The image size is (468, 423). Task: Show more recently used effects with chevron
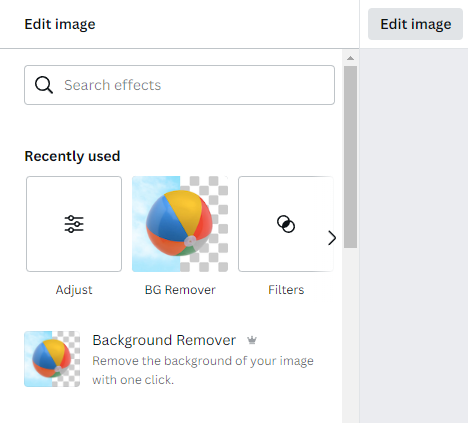[332, 238]
